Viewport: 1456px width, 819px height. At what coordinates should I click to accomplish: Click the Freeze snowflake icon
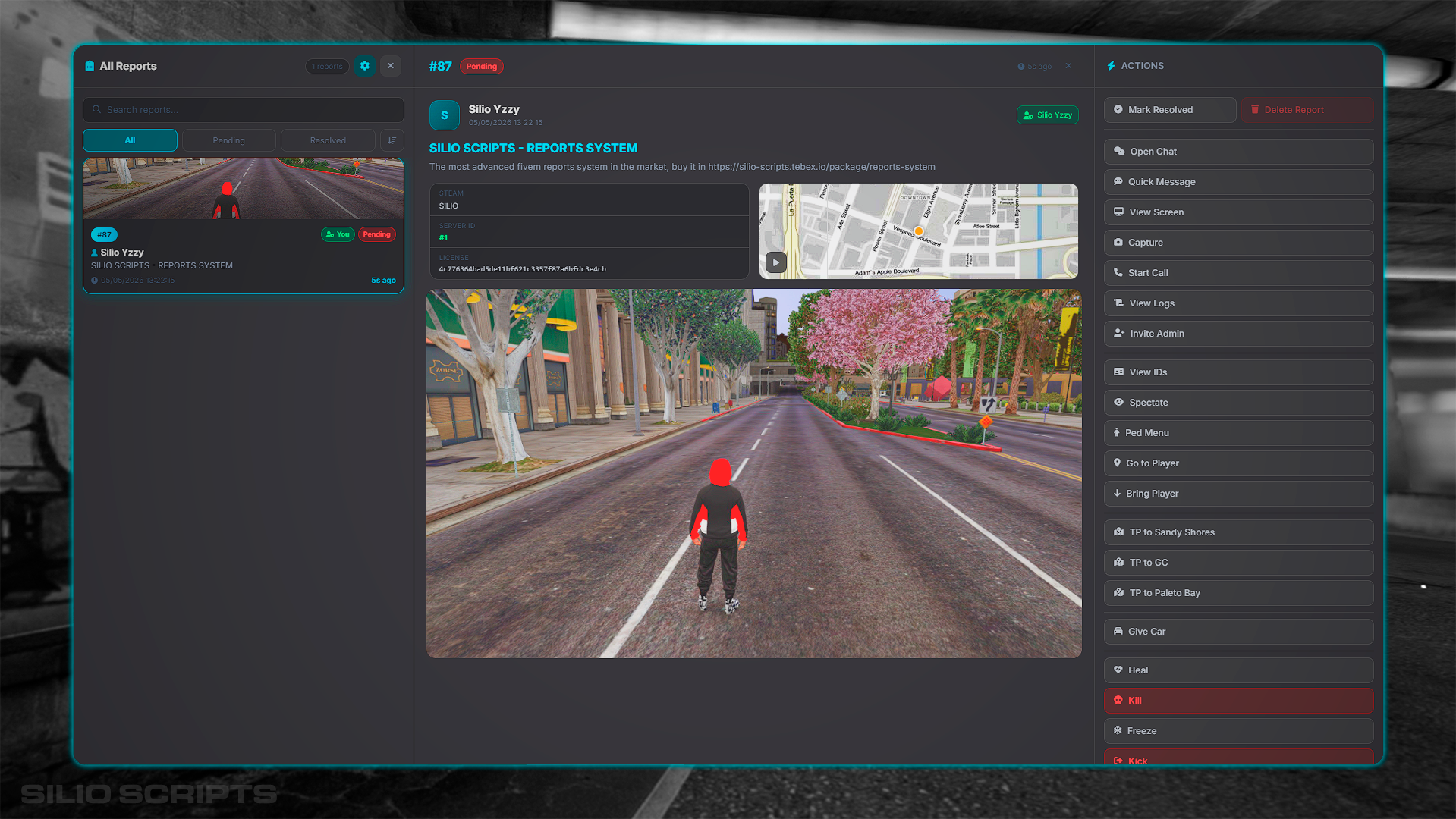pos(1118,731)
